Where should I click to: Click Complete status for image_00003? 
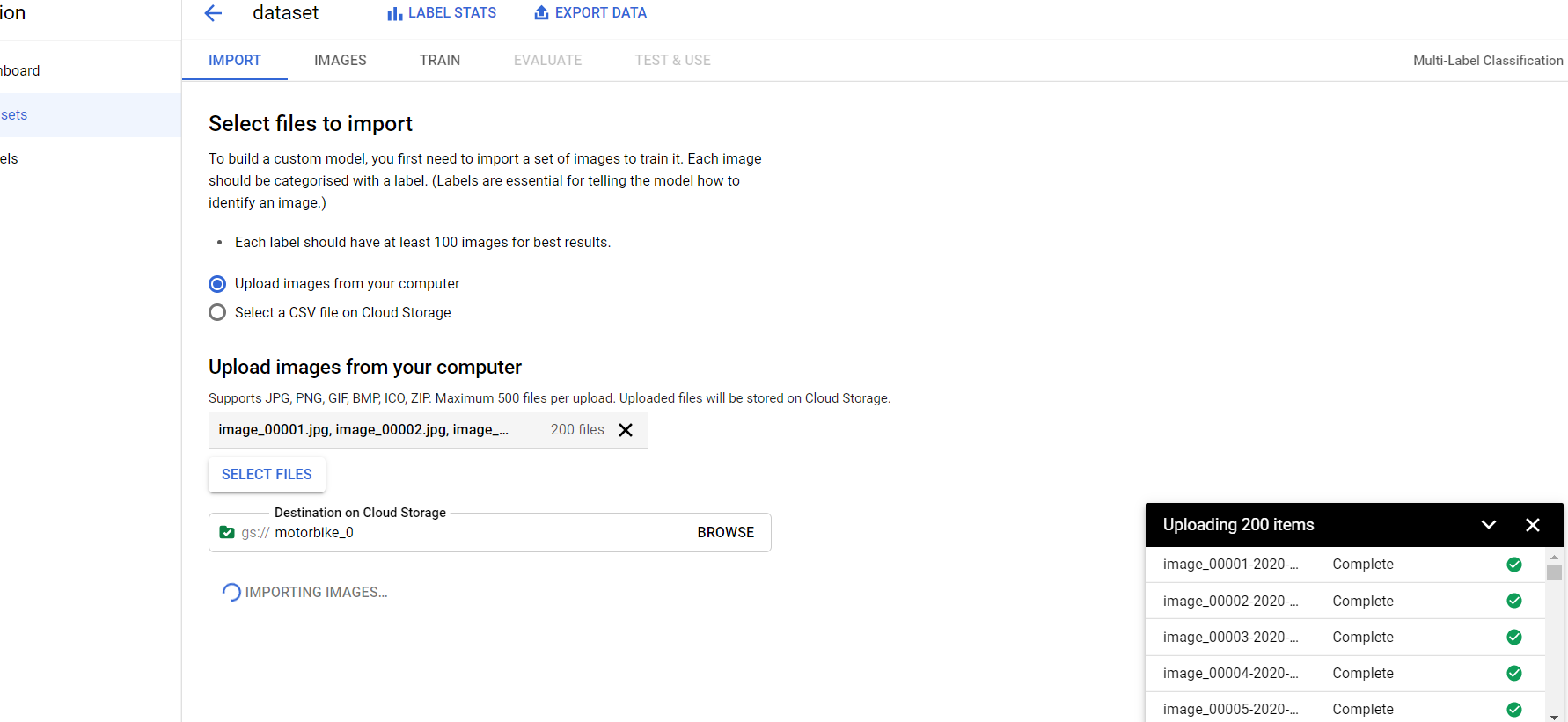tap(1363, 637)
